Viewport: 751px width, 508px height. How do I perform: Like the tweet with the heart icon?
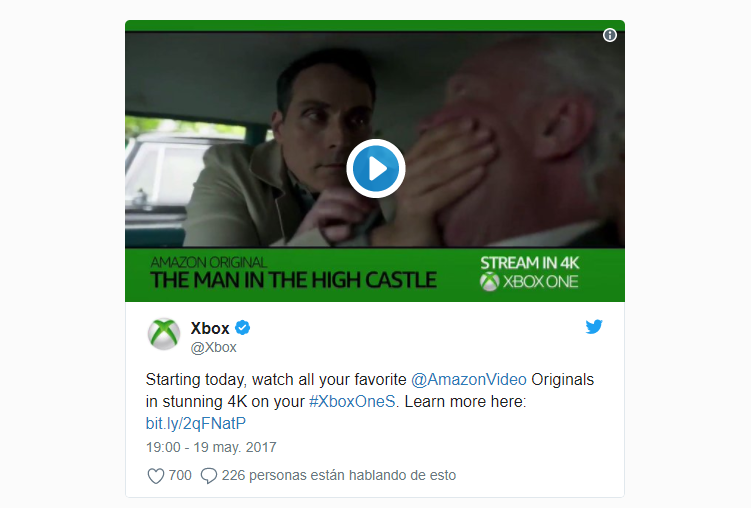(x=155, y=475)
